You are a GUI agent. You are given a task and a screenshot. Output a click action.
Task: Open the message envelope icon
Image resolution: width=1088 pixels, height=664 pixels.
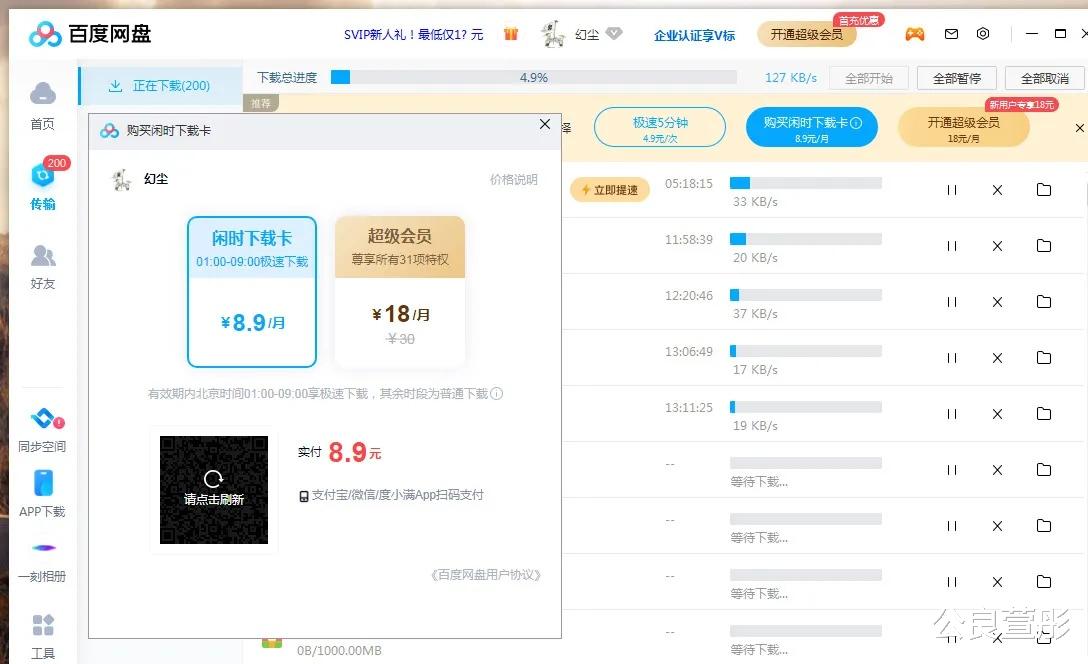coord(950,33)
